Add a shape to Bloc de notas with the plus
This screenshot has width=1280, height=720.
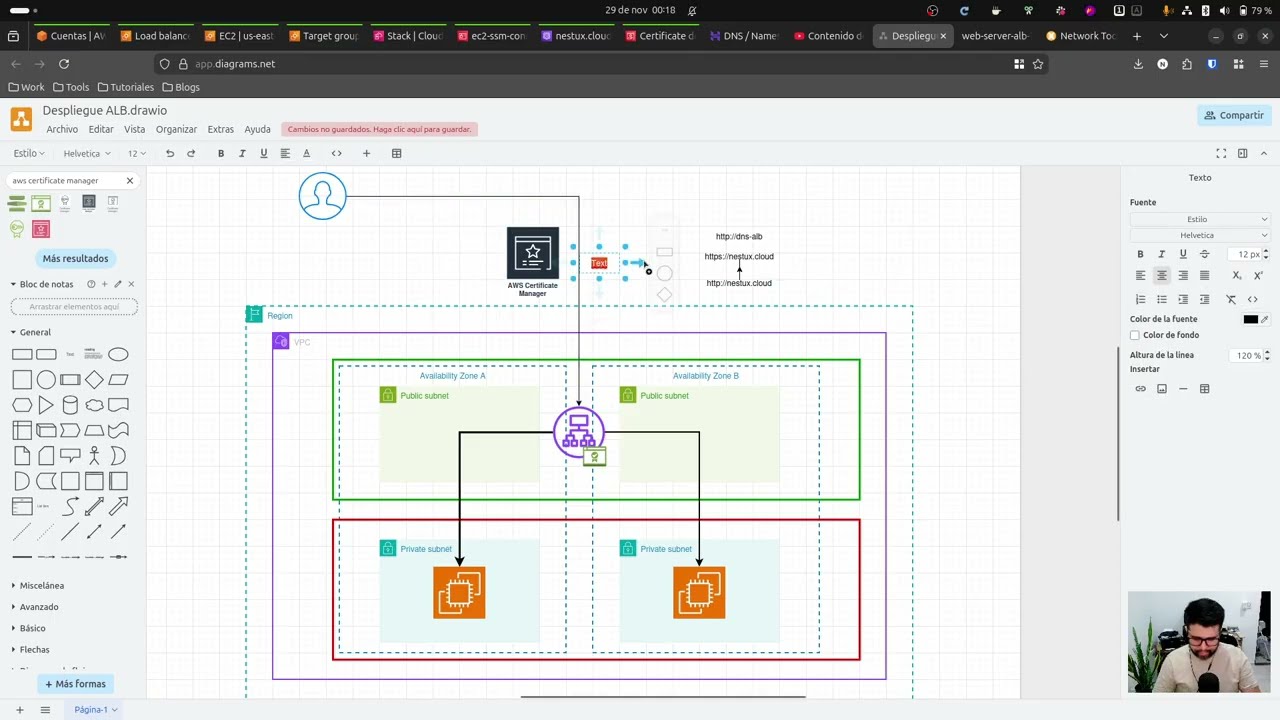[x=104, y=284]
